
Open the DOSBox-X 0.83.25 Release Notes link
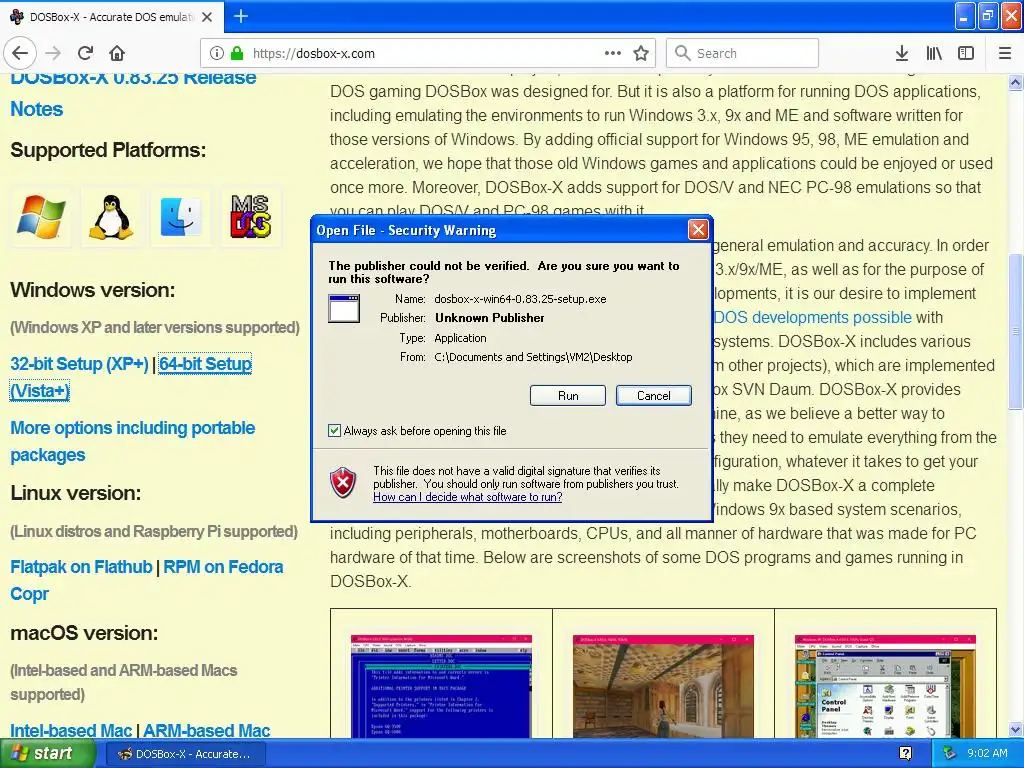coord(133,93)
